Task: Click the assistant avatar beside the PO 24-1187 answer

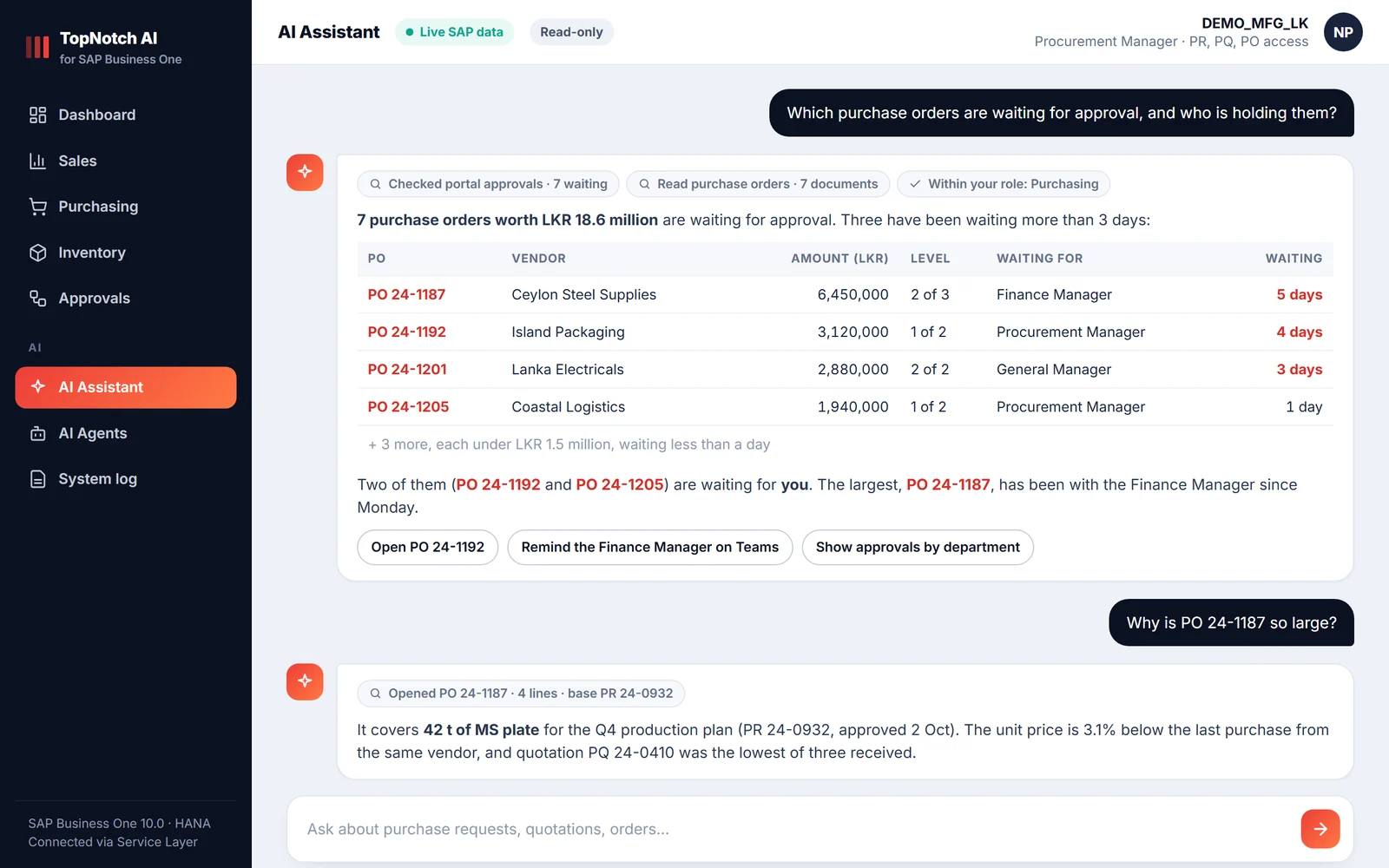Action: pos(305,681)
